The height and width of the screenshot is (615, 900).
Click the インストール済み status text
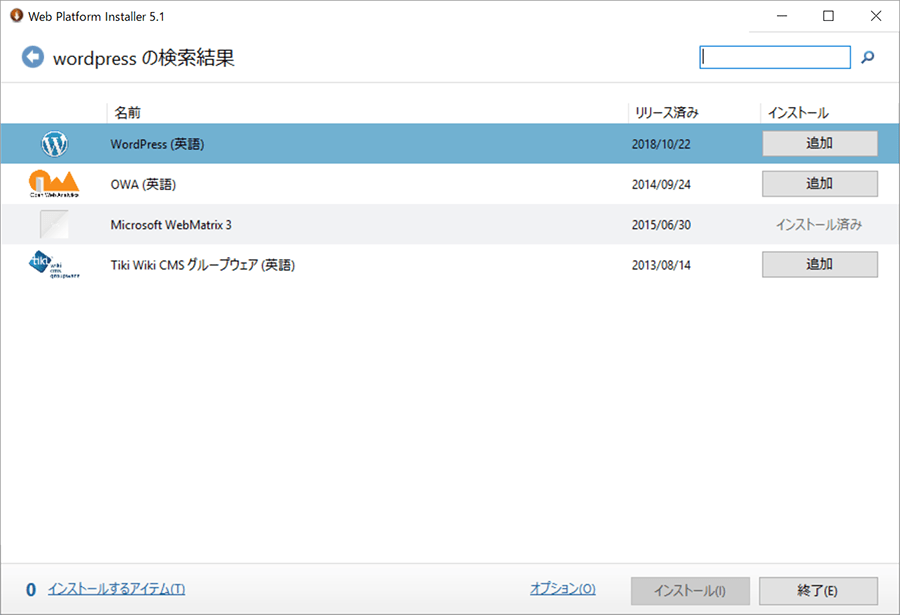819,225
